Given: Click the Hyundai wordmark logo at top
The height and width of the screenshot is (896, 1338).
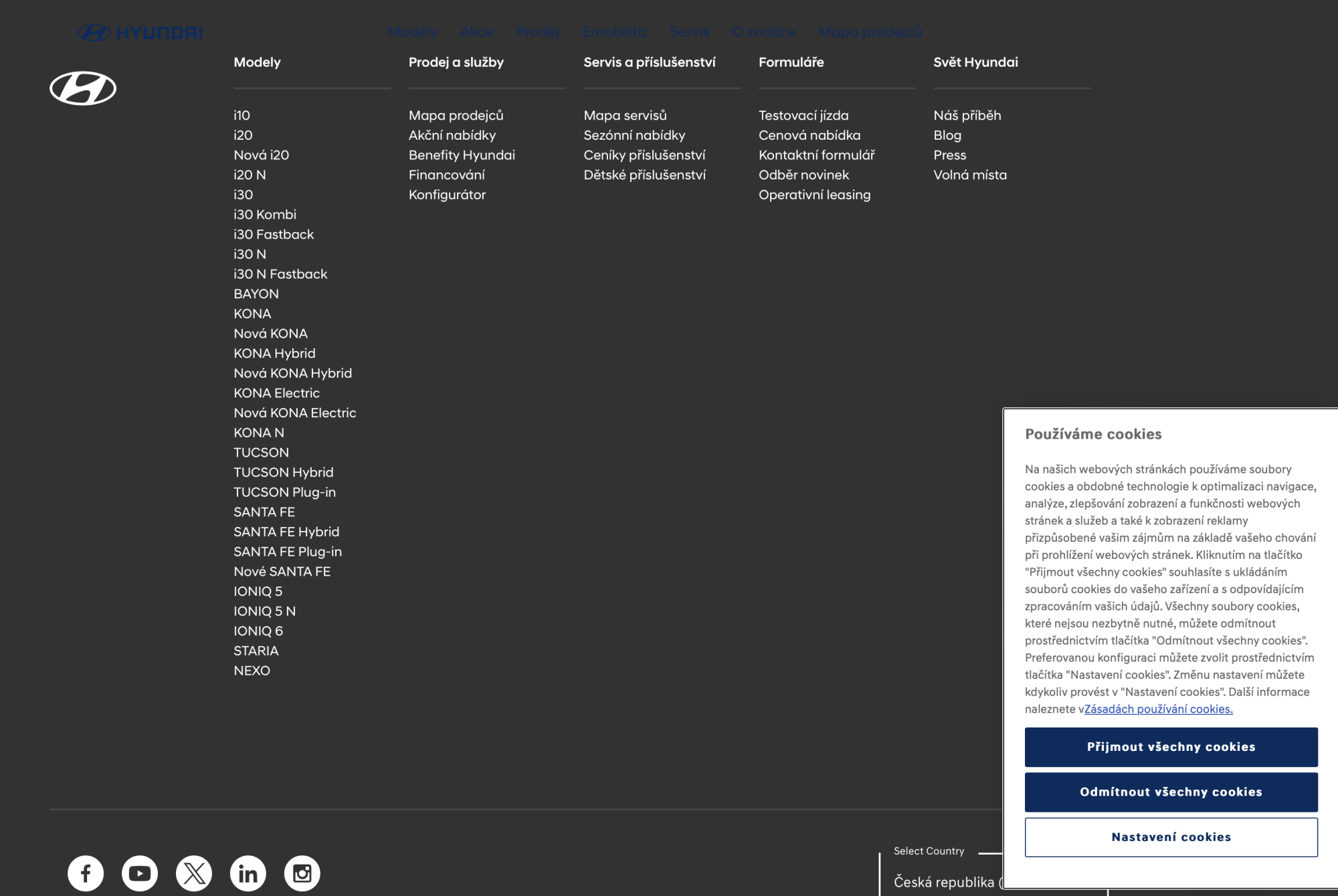Looking at the screenshot, I should 140,31.
